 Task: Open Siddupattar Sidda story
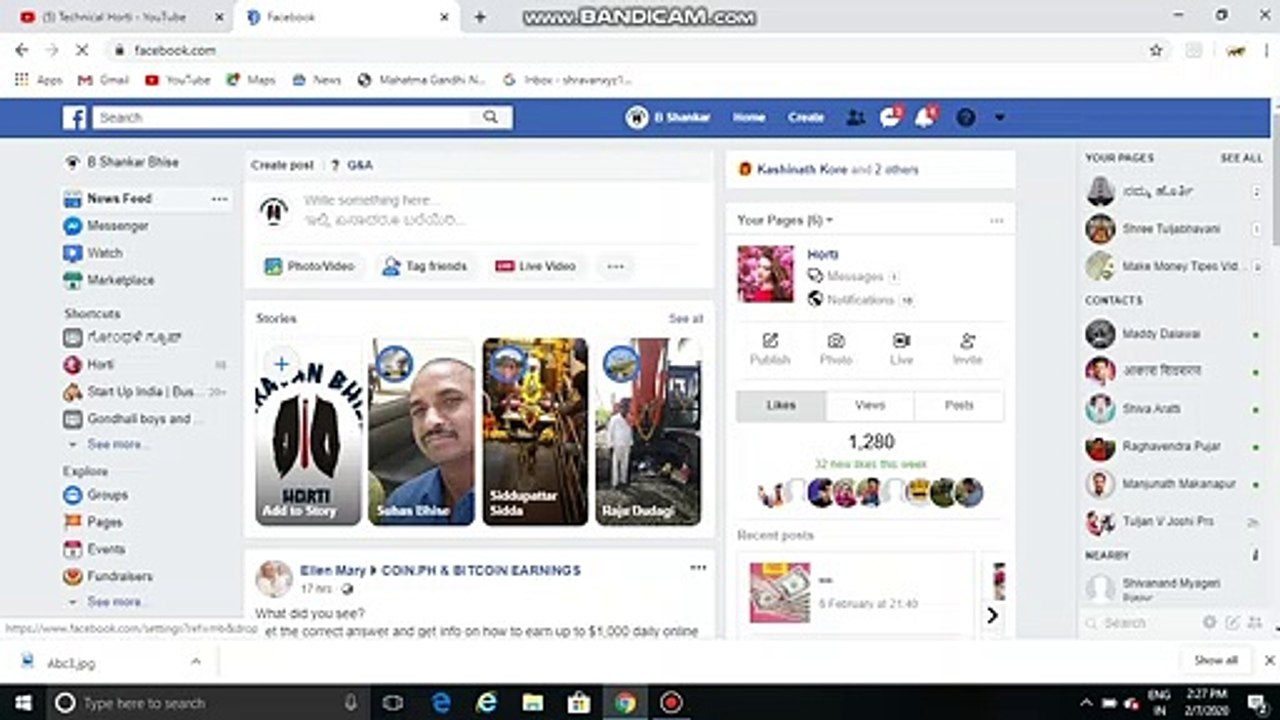click(535, 432)
